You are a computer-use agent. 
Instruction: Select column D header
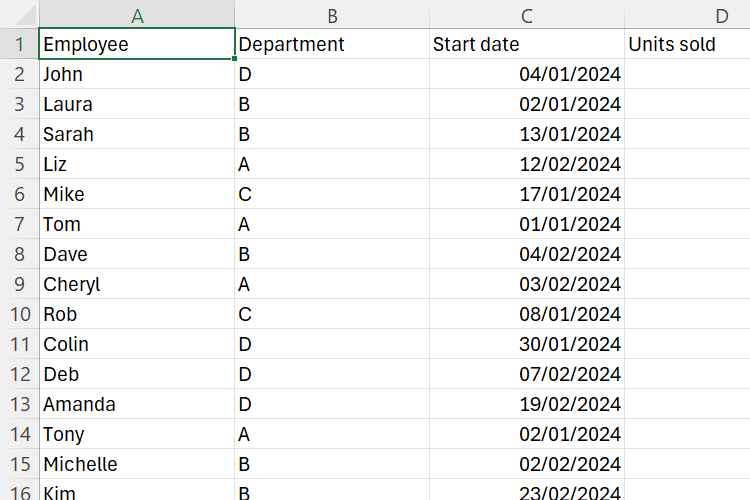point(720,15)
